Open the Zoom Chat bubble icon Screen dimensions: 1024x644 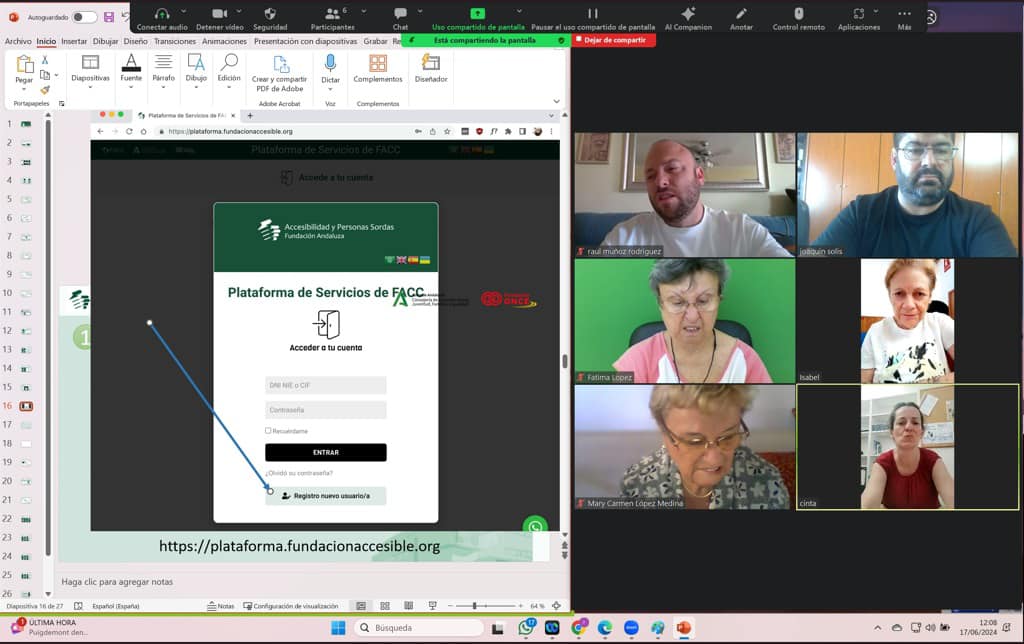[400, 14]
